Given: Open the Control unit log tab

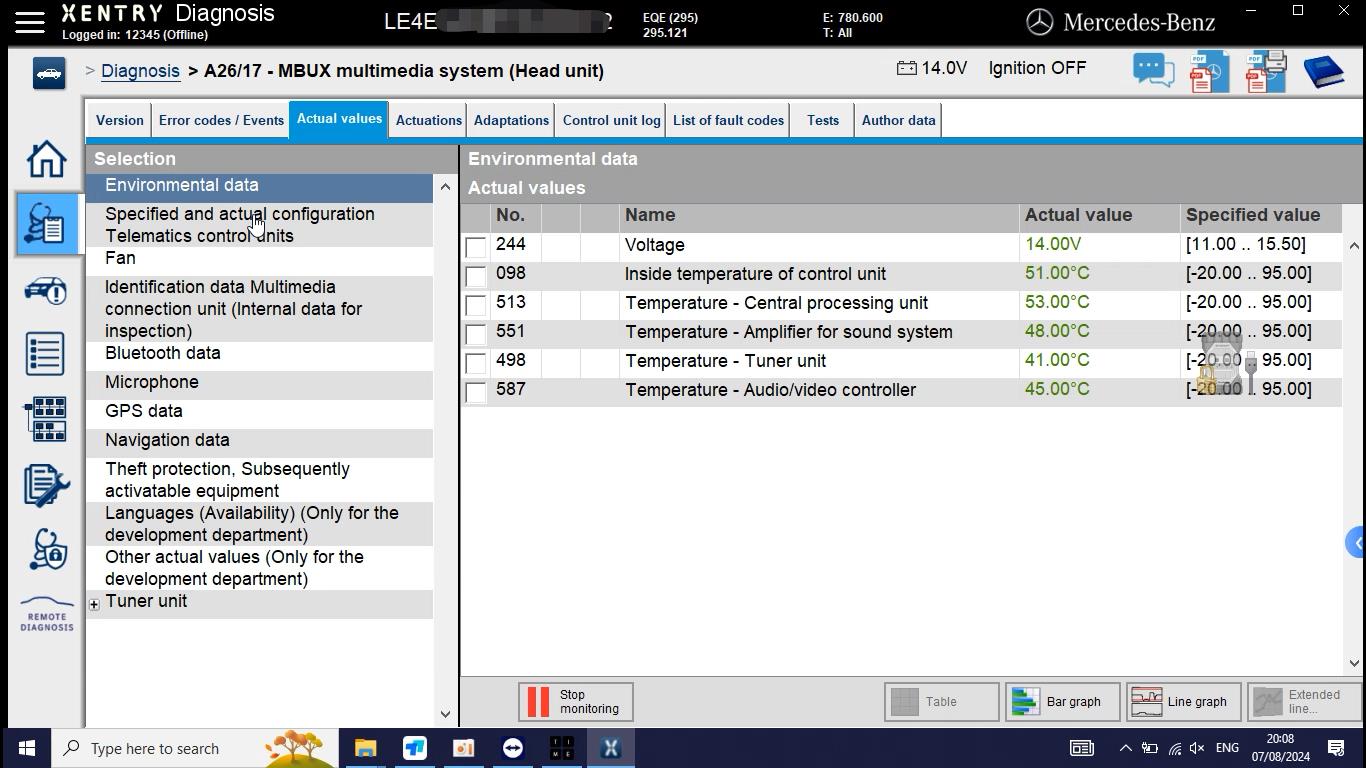Looking at the screenshot, I should 611,120.
